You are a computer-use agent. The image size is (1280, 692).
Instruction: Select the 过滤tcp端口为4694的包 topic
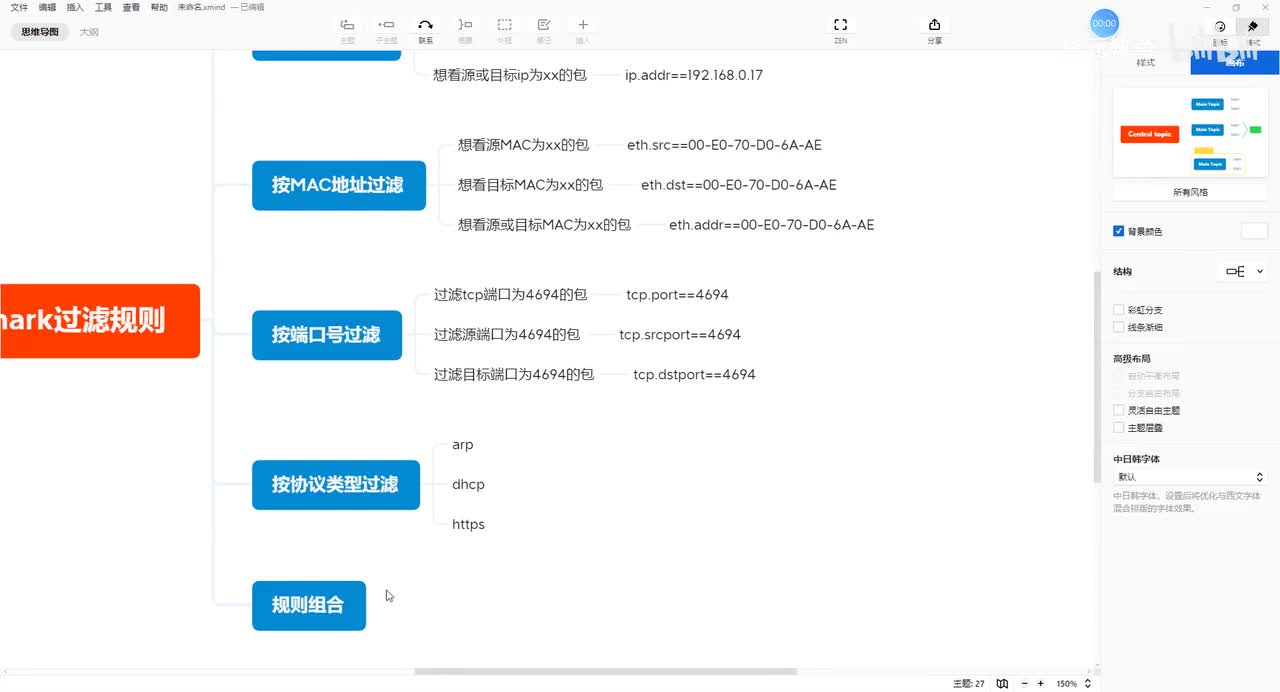coord(510,295)
